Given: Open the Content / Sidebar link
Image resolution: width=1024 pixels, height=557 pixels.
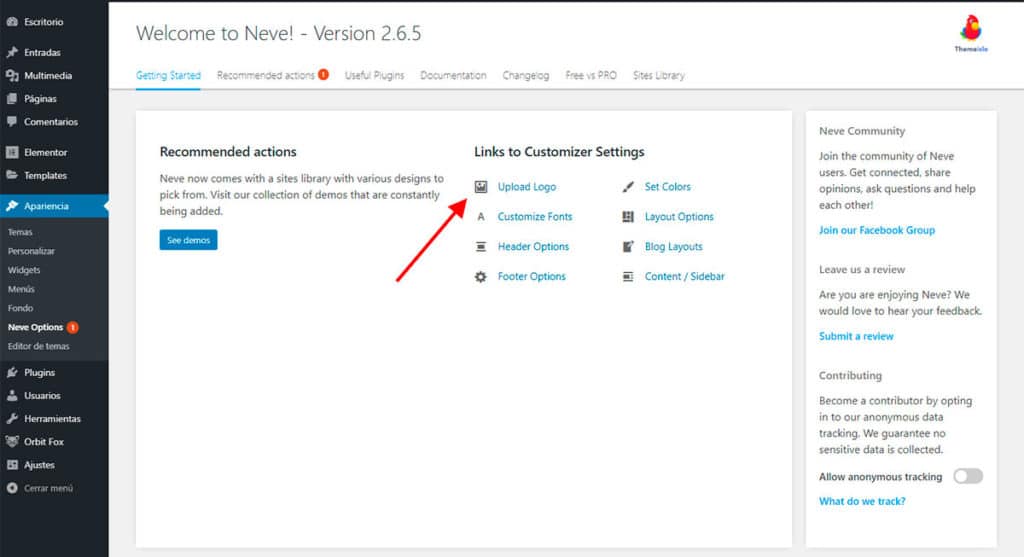Looking at the screenshot, I should pyautogui.click(x=684, y=277).
